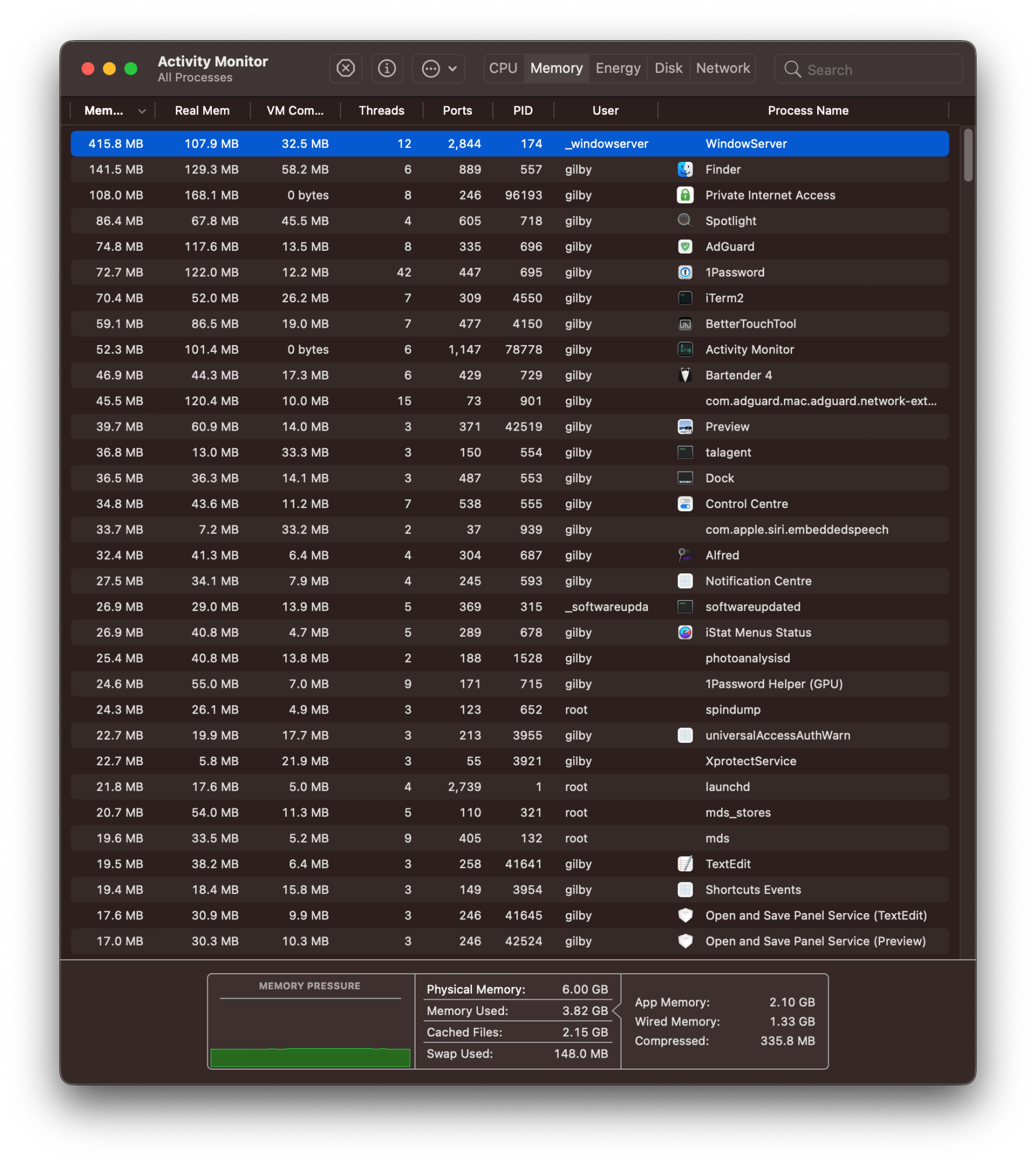Select the photoanalysisd process row

[x=510, y=658]
